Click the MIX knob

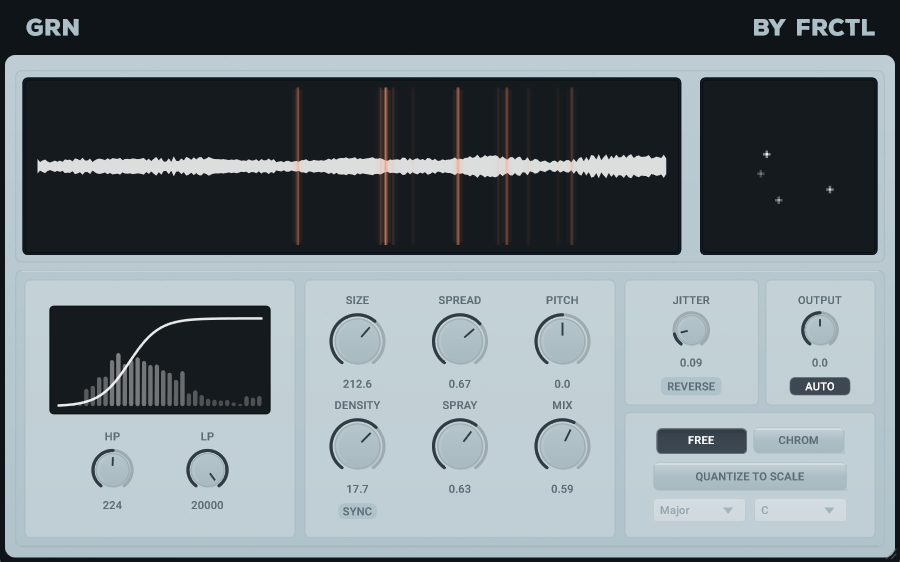(x=562, y=446)
